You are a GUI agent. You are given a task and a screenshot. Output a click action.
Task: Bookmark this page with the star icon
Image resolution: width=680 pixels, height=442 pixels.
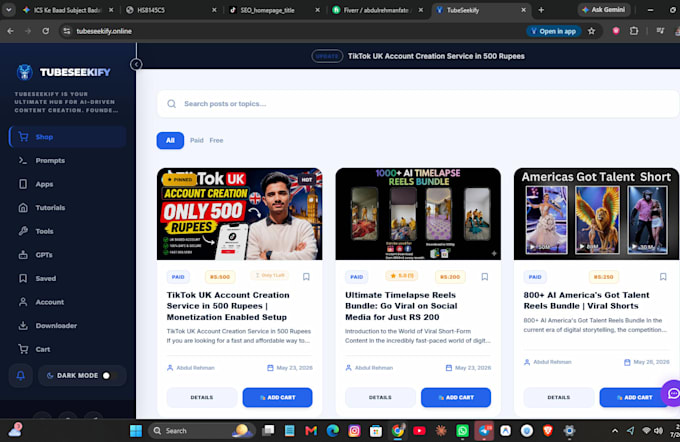(592, 31)
